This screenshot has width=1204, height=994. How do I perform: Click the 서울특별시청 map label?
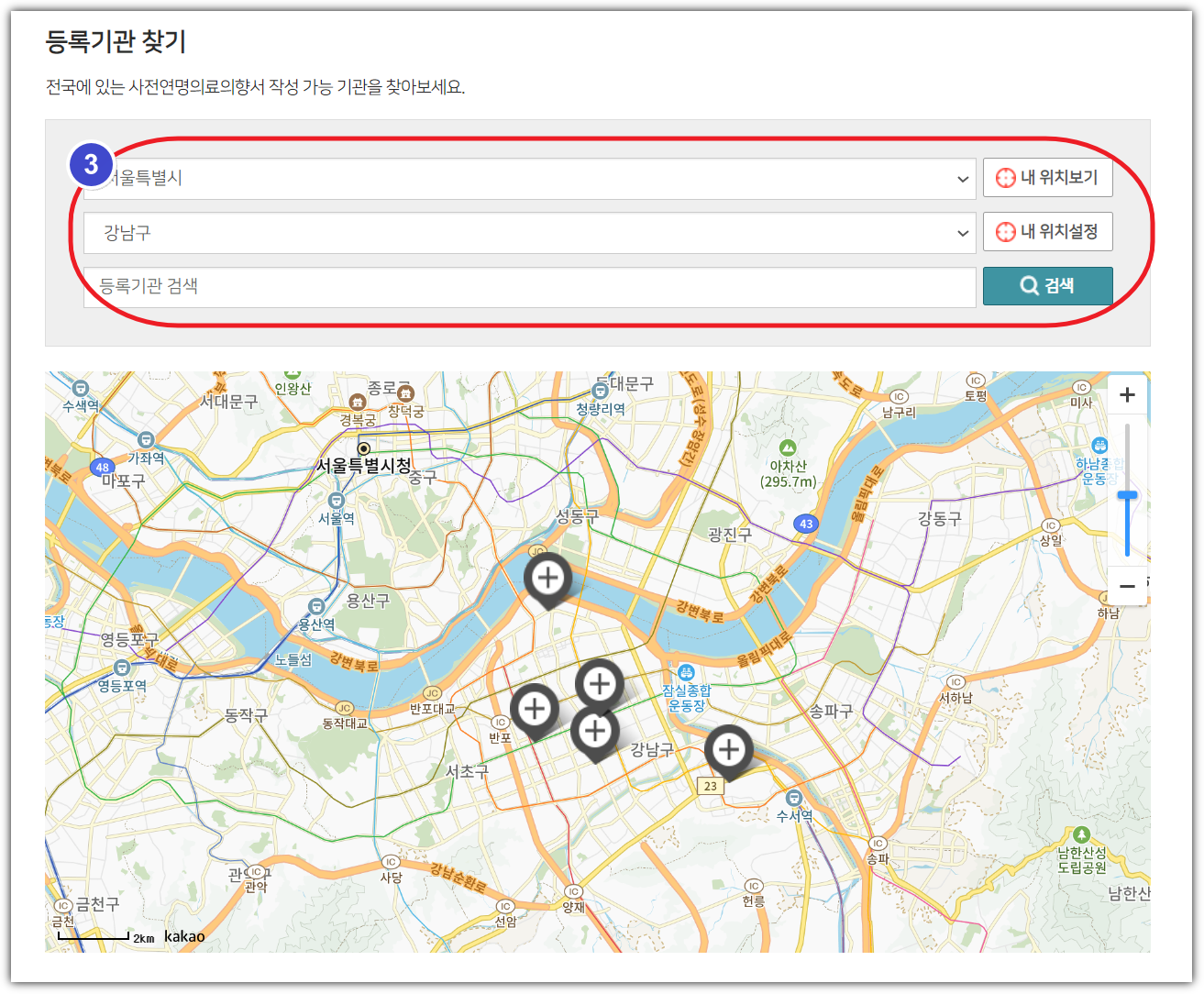pyautogui.click(x=364, y=466)
